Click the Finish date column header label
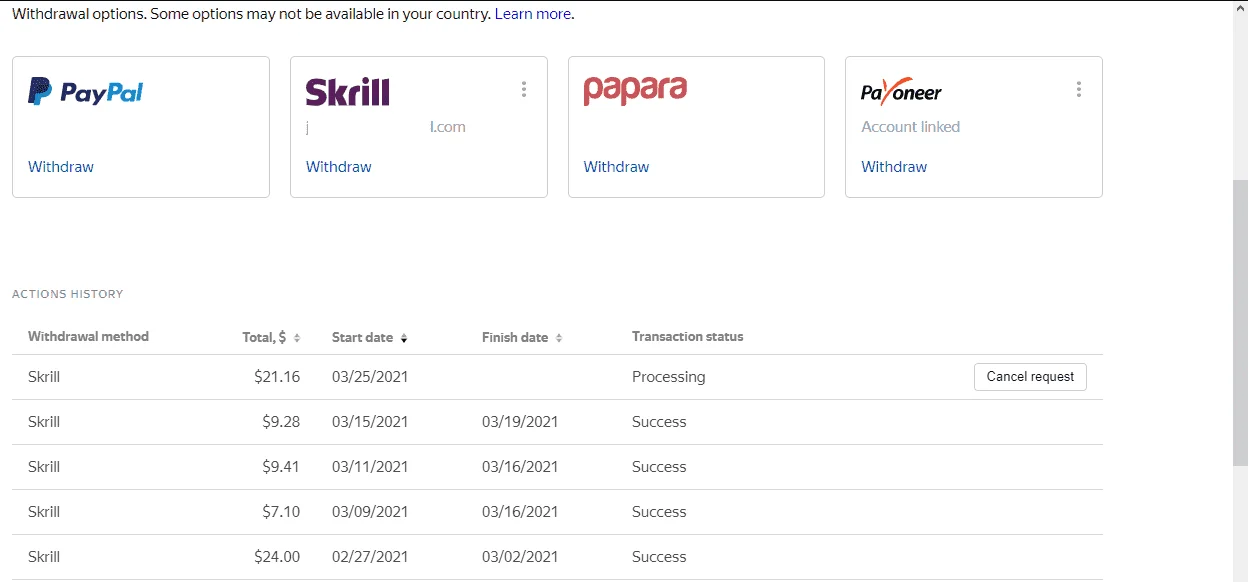Viewport: 1249px width, 582px height. [515, 337]
